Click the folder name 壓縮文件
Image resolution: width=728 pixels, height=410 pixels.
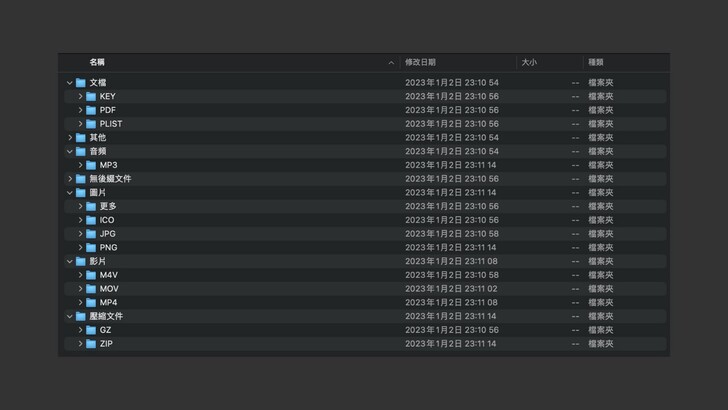pyautogui.click(x=106, y=316)
